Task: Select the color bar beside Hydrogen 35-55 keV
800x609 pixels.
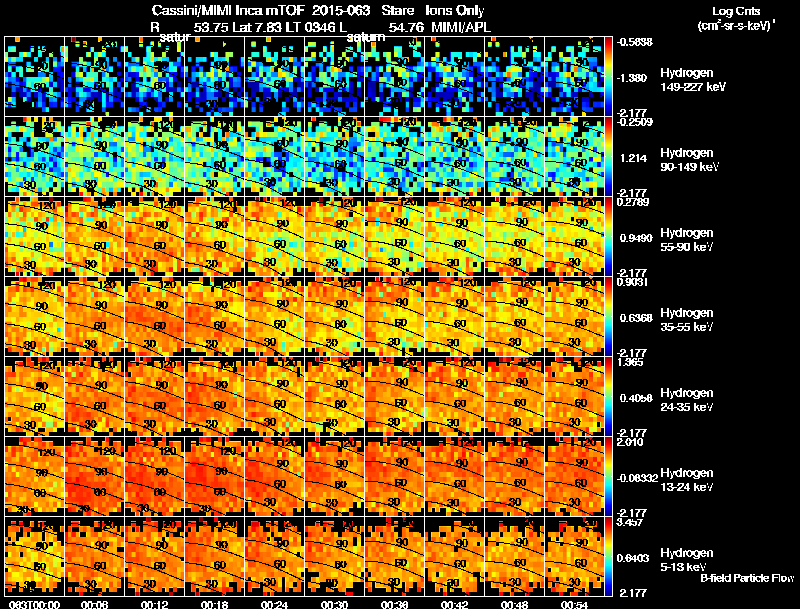Action: pos(608,316)
